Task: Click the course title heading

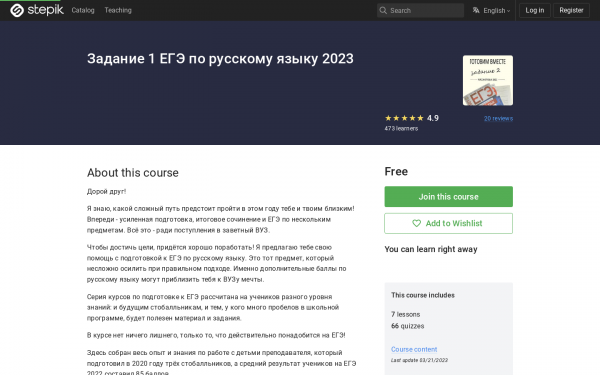Action: (220, 59)
